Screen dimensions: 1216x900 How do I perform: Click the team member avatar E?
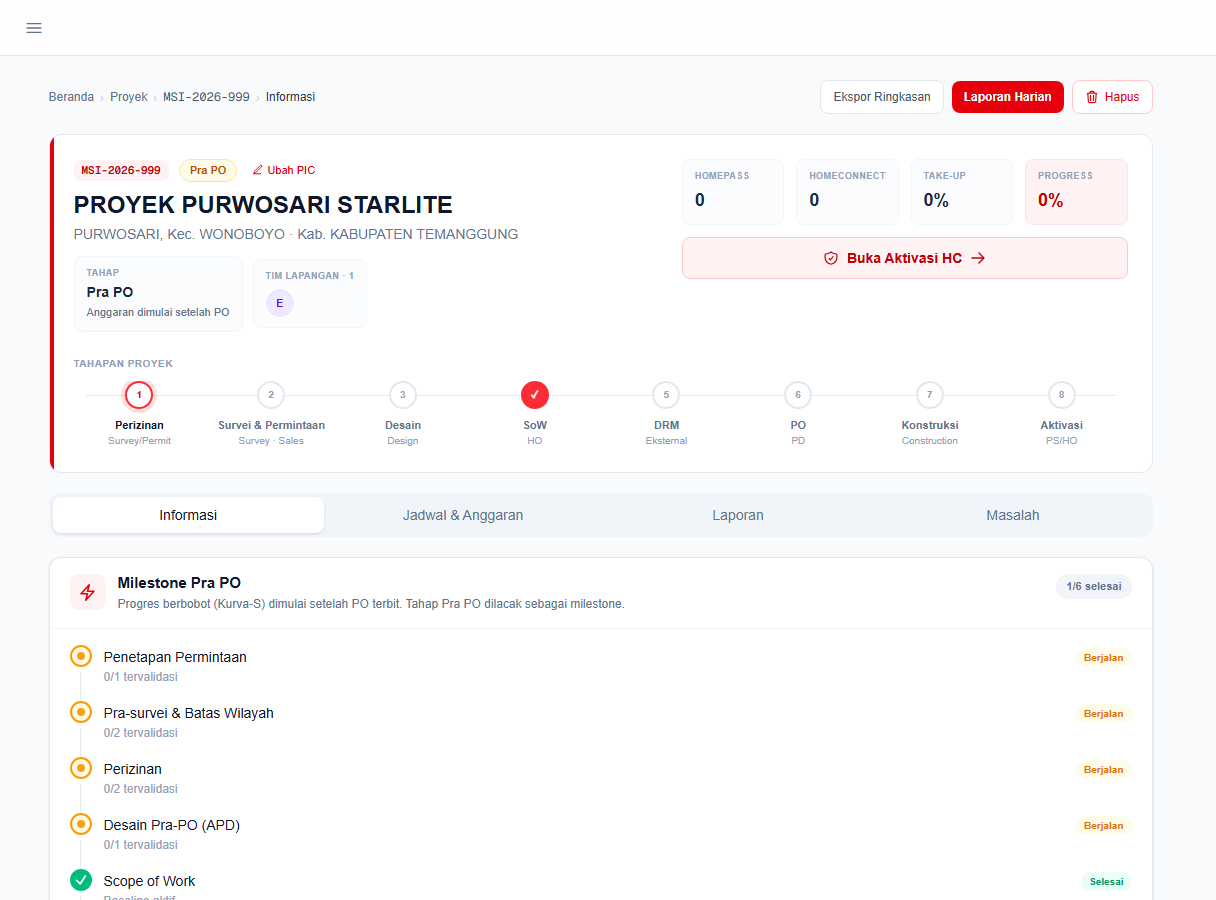(280, 303)
